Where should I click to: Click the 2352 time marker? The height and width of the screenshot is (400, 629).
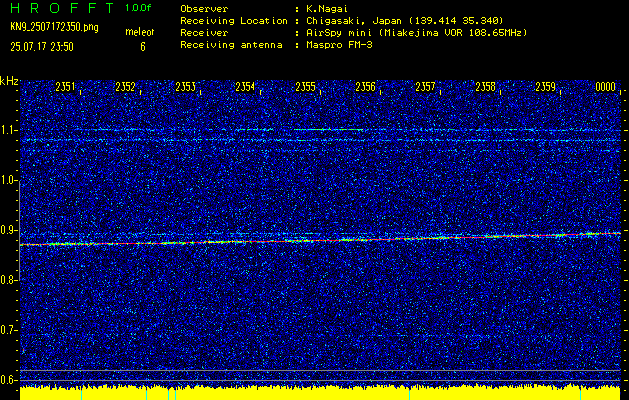125,87
